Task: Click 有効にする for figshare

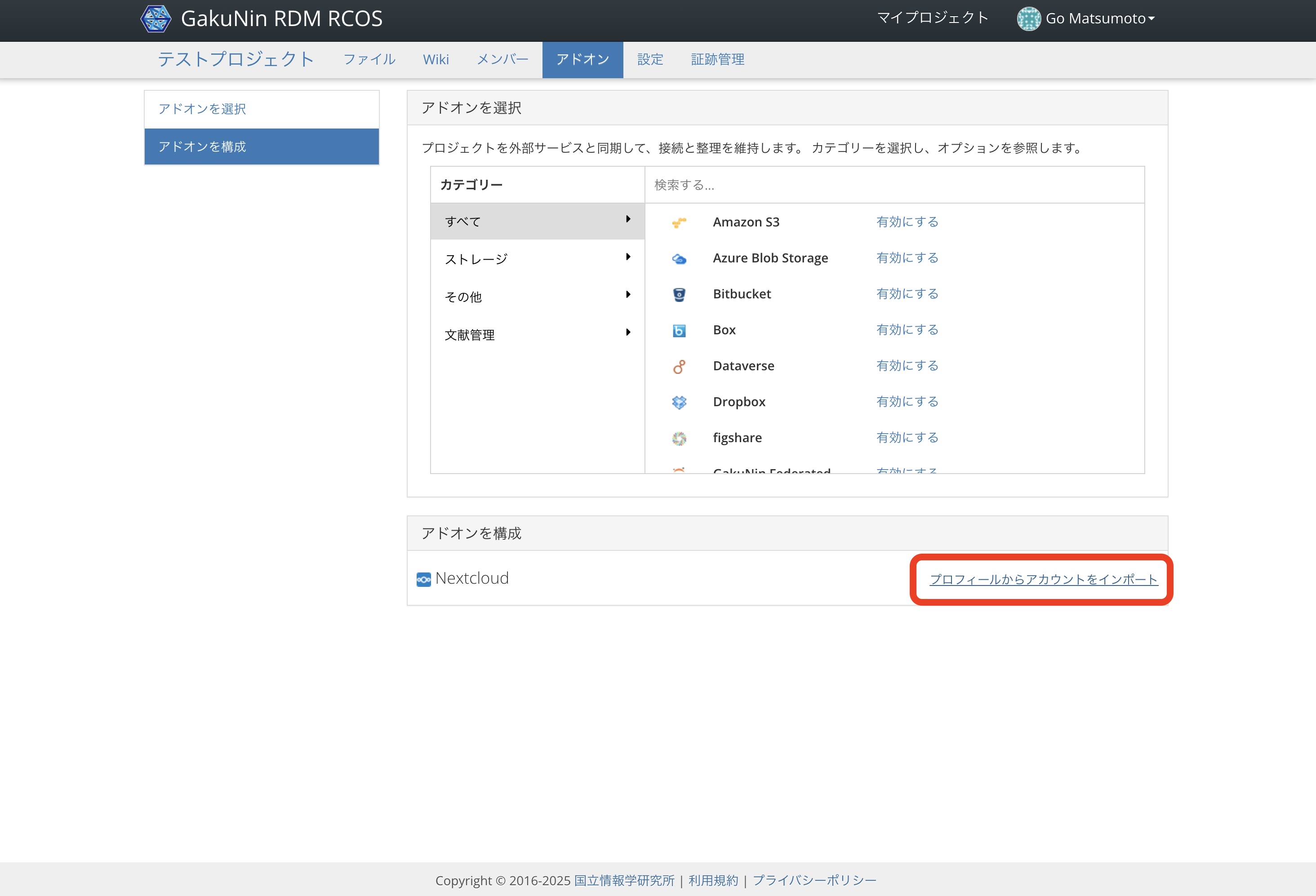Action: point(907,438)
